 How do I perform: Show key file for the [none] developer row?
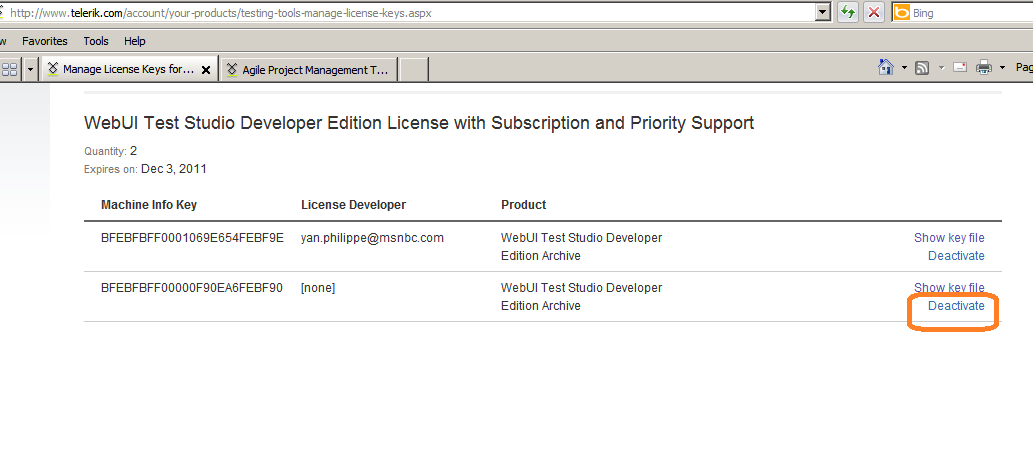pyautogui.click(x=949, y=288)
